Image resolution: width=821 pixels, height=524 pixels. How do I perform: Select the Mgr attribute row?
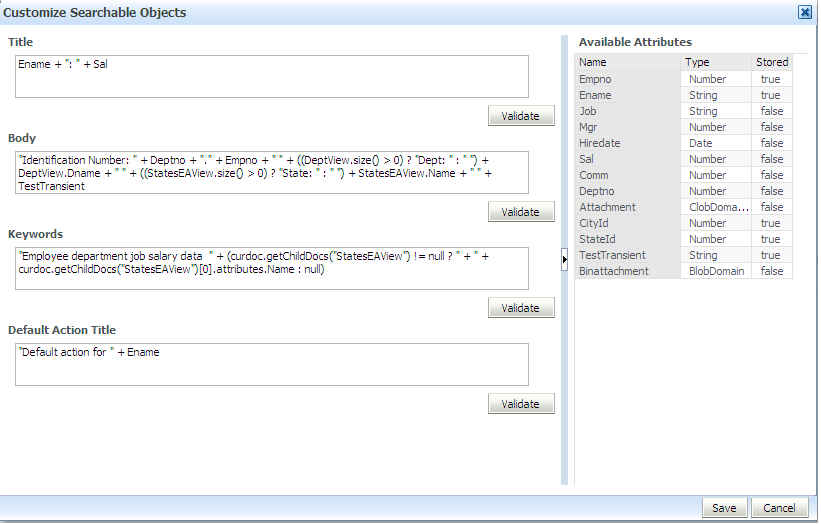pos(683,127)
